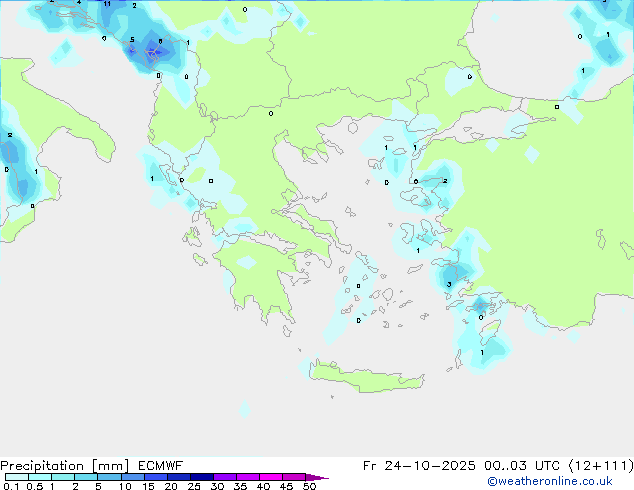Click the 2–5 mm legend swatch
Screen dimensions: 634x490
(86, 477)
